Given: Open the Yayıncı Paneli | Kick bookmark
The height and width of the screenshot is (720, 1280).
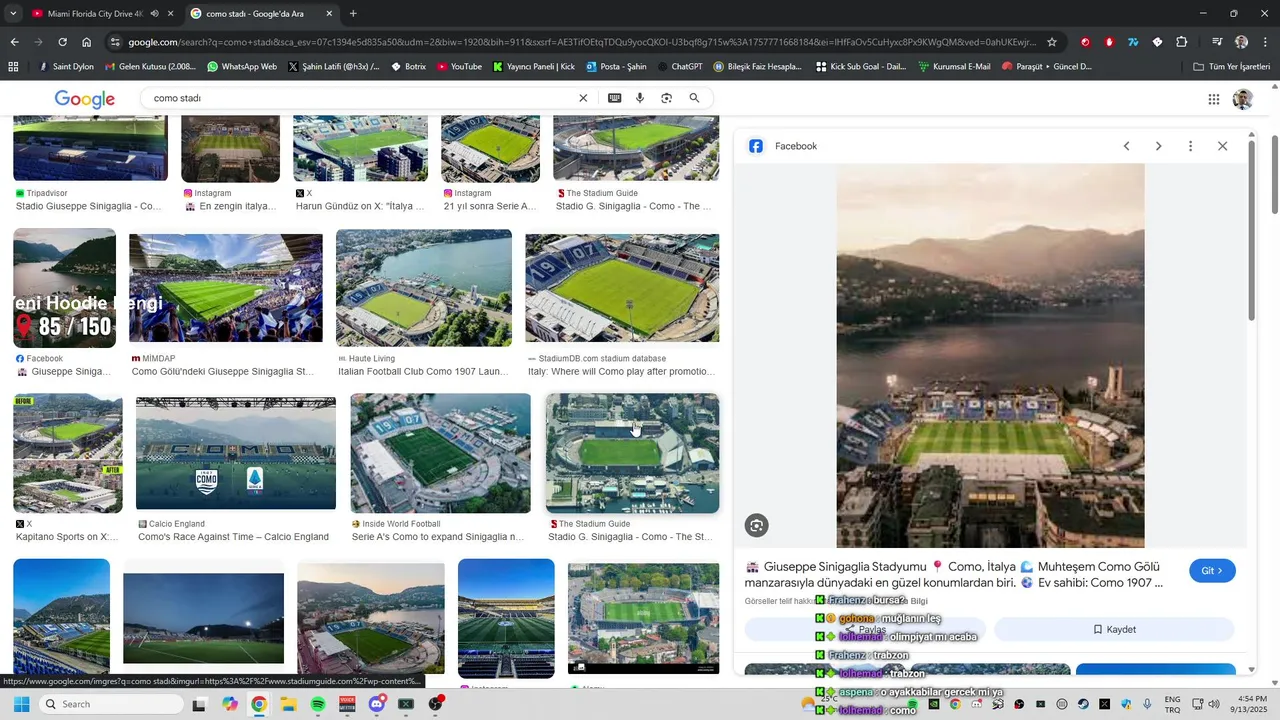Looking at the screenshot, I should pyautogui.click(x=533, y=67).
